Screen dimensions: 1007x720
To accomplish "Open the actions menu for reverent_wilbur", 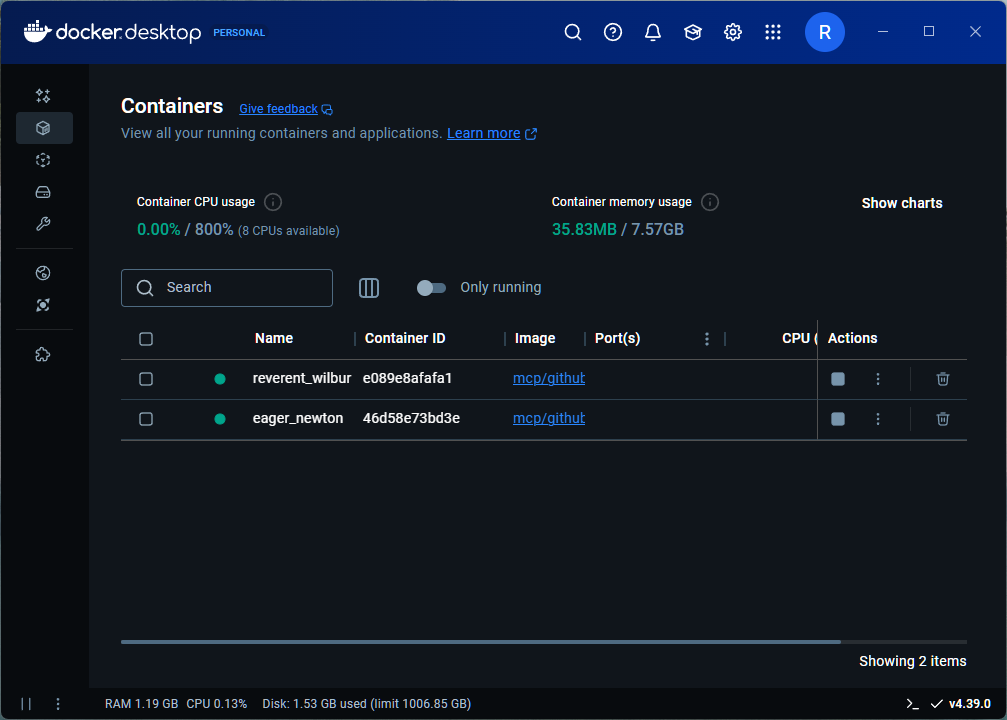I will click(x=878, y=379).
